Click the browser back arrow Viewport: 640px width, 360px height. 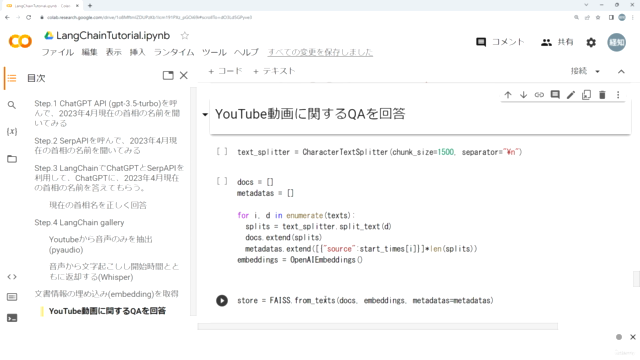click(7, 17)
